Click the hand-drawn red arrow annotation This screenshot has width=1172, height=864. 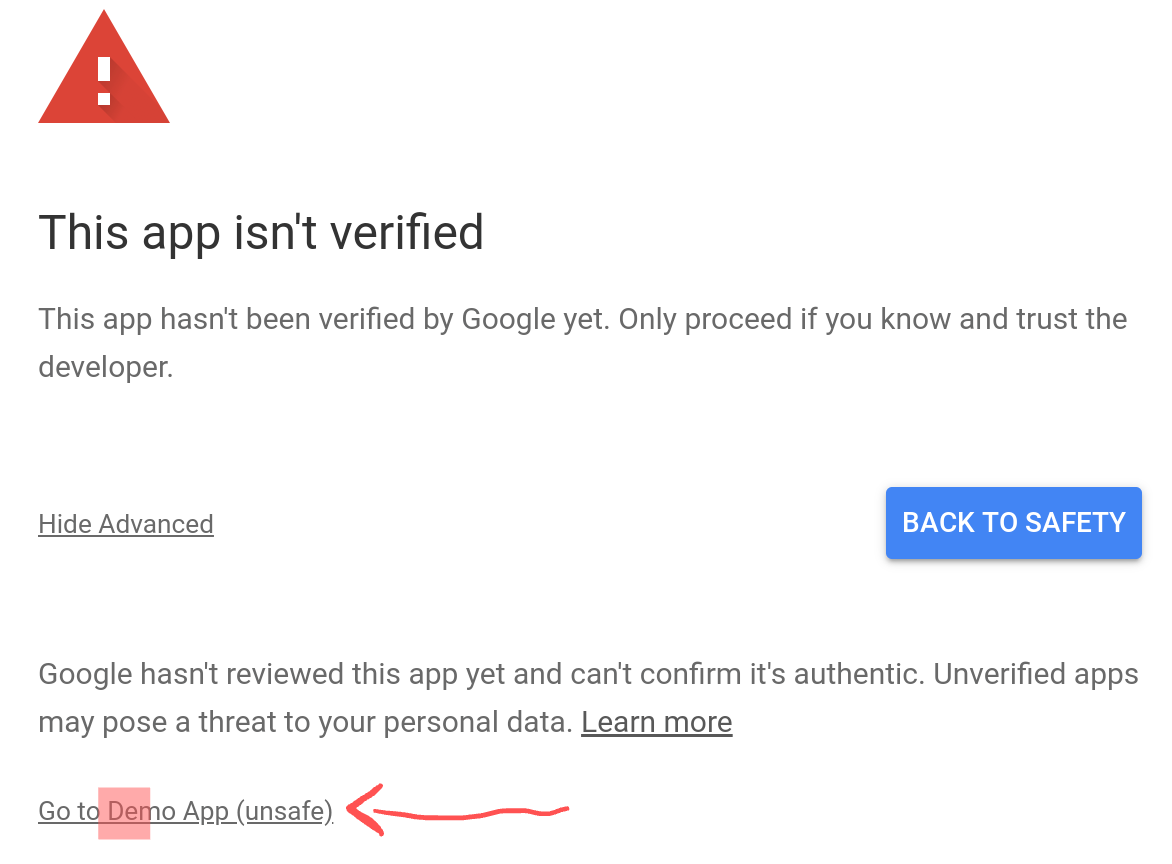pyautogui.click(x=458, y=810)
